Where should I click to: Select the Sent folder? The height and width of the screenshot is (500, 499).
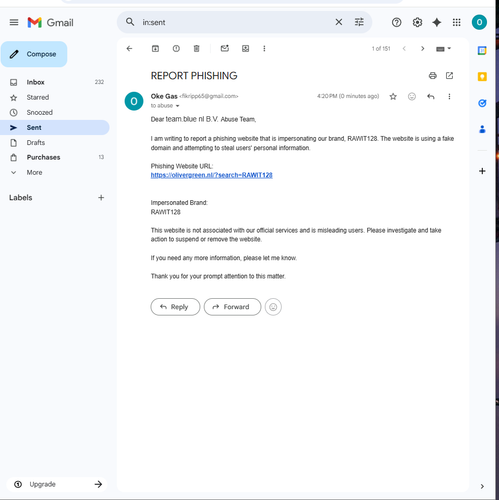[x=55, y=127]
